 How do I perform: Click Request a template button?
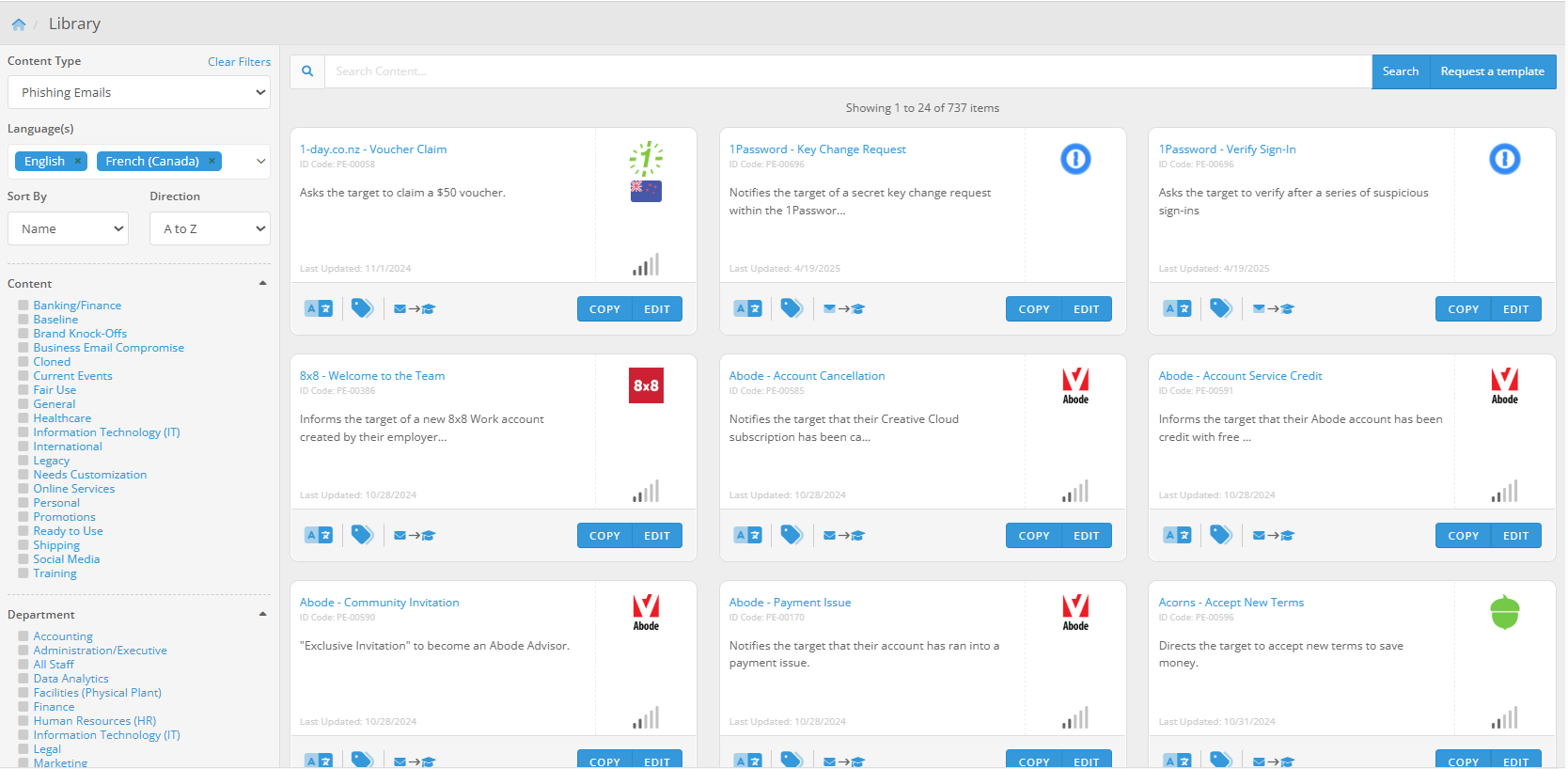1492,71
